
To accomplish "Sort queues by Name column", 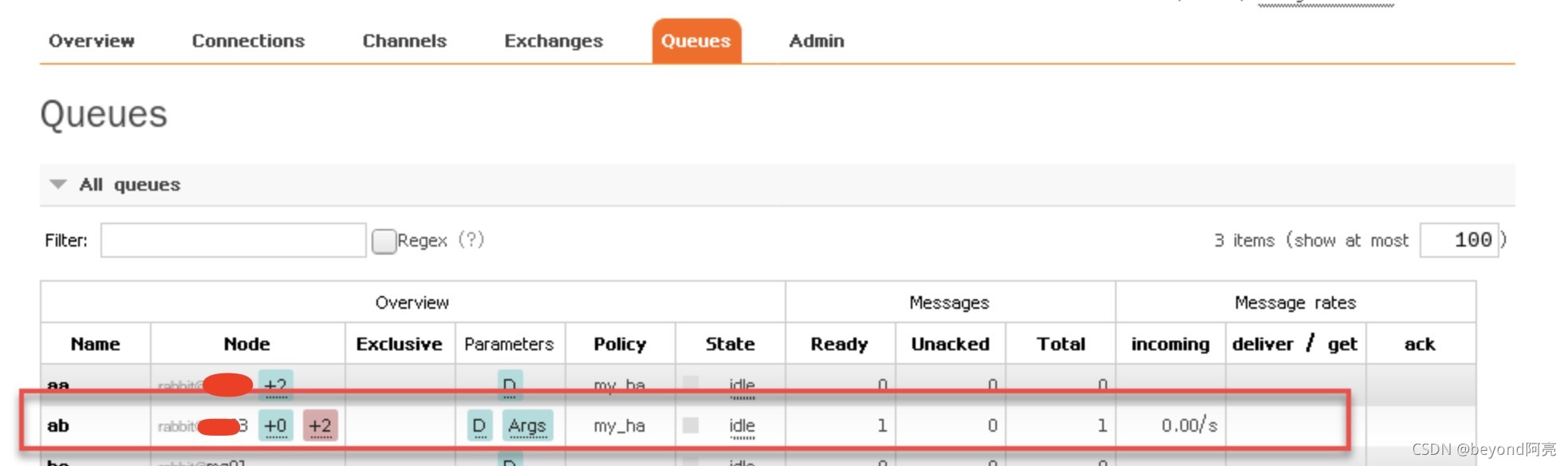I will pyautogui.click(x=96, y=344).
